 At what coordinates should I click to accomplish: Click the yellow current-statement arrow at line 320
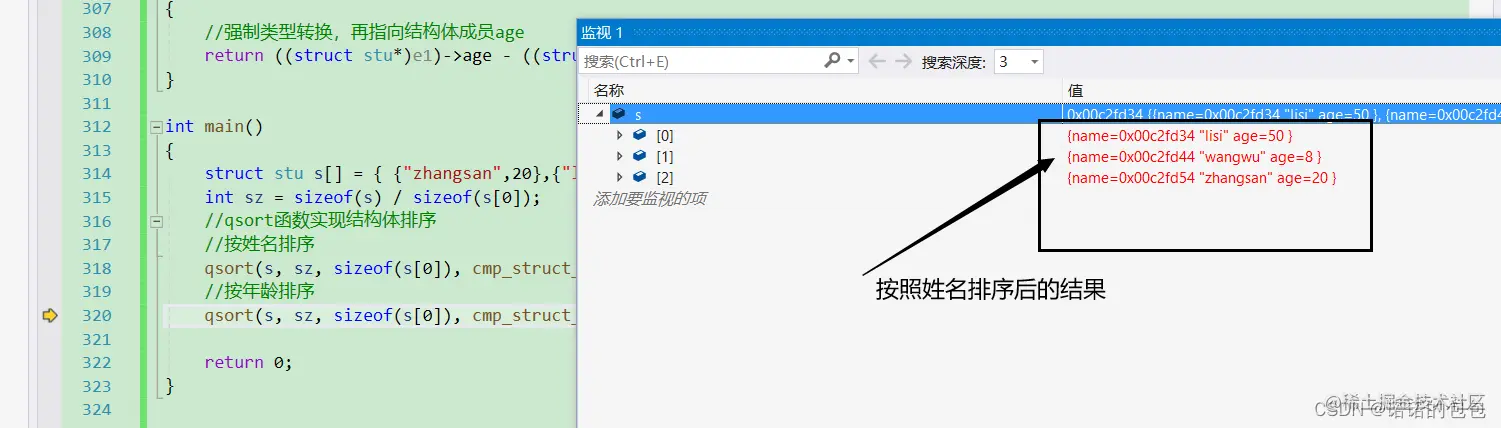(x=49, y=315)
